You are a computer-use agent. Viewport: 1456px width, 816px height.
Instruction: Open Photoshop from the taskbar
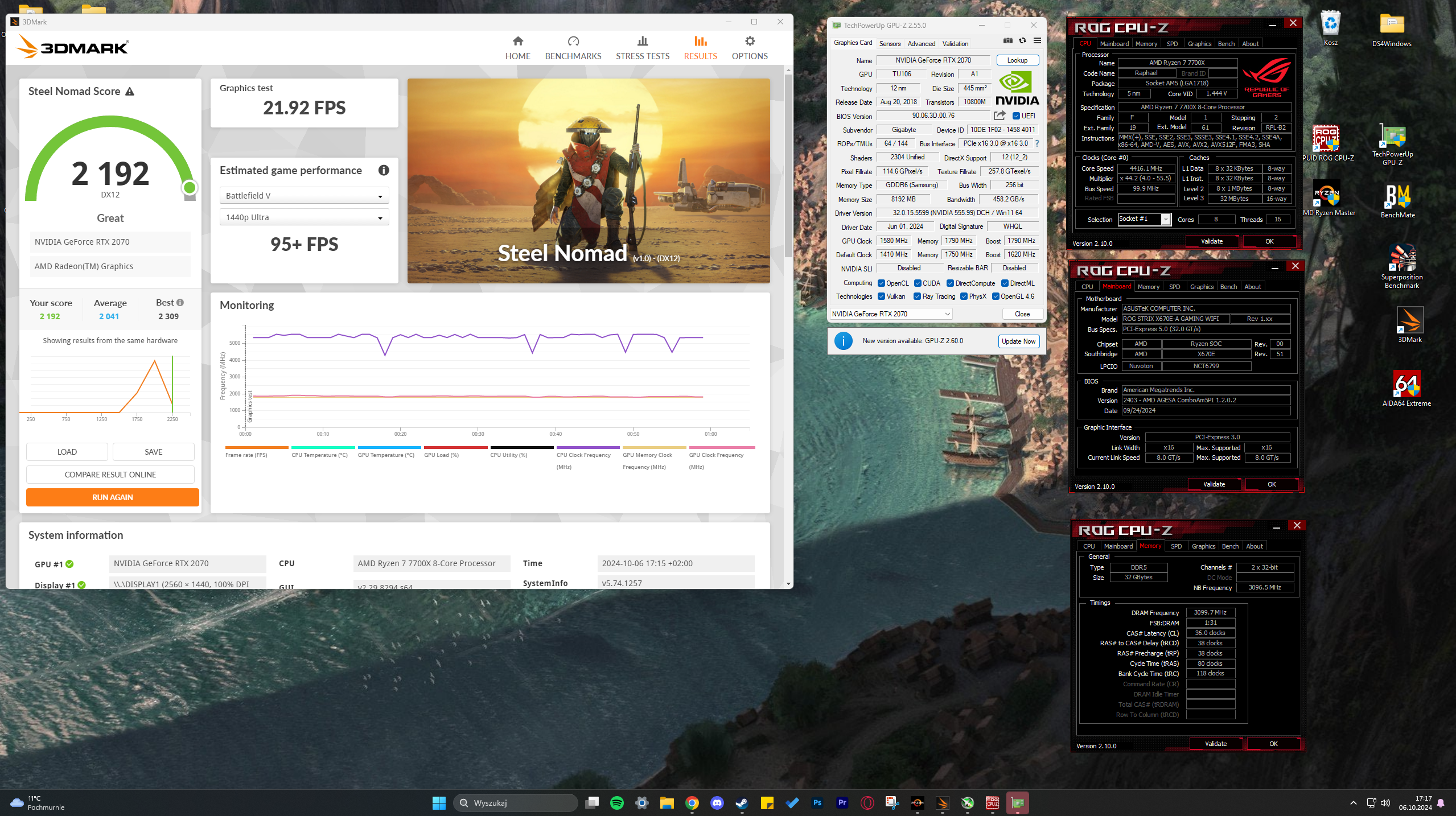pos(817,803)
